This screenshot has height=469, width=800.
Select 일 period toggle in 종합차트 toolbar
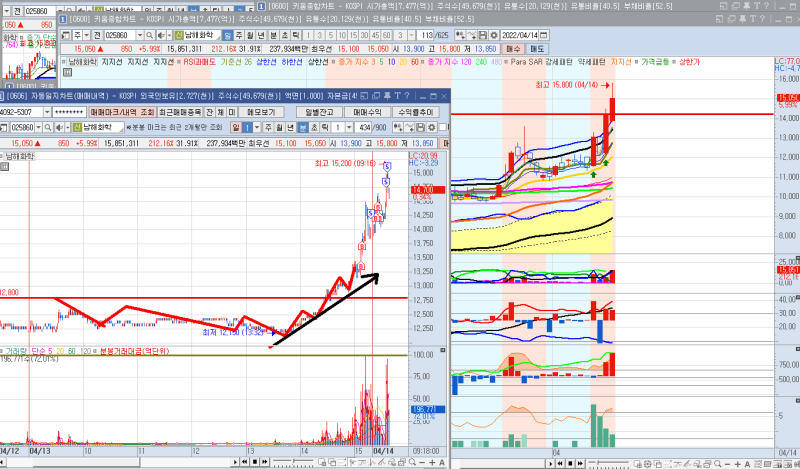(x=227, y=35)
